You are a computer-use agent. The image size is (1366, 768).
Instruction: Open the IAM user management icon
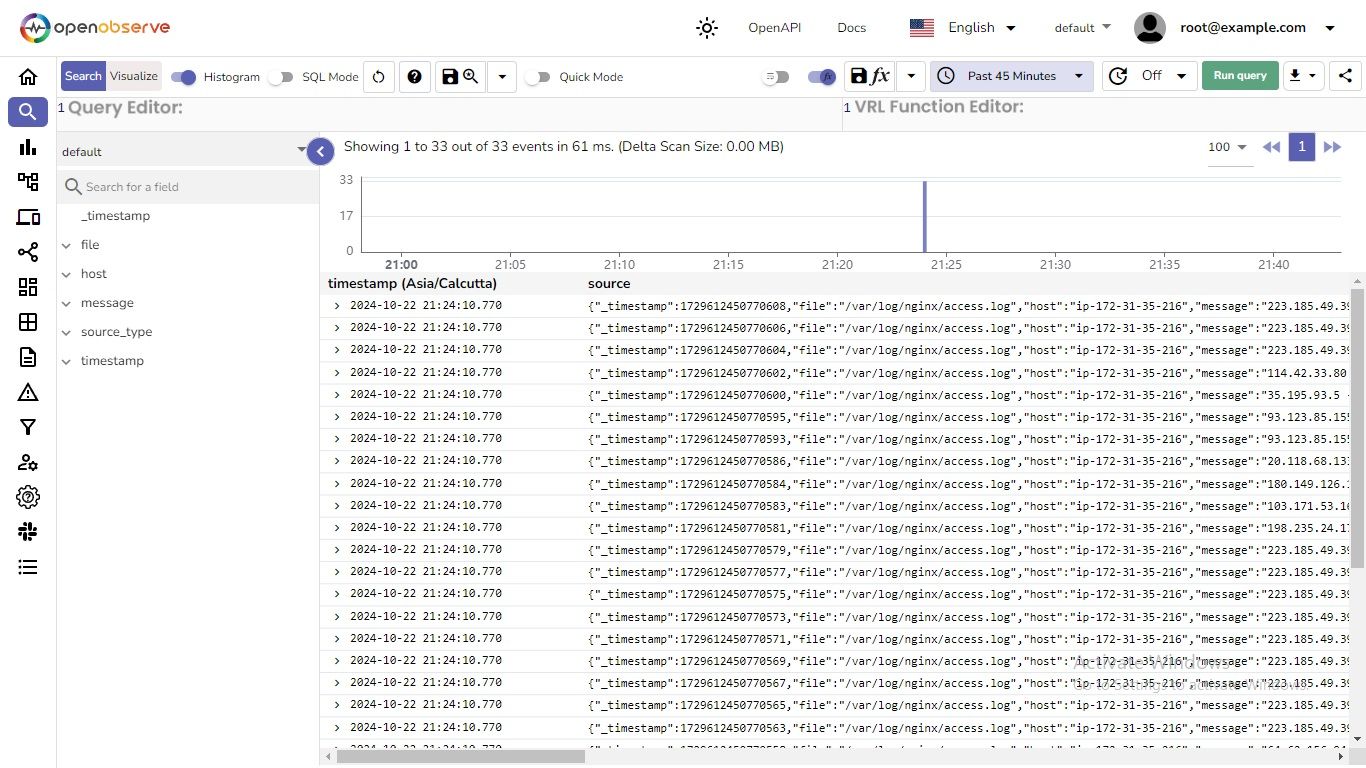pos(27,462)
